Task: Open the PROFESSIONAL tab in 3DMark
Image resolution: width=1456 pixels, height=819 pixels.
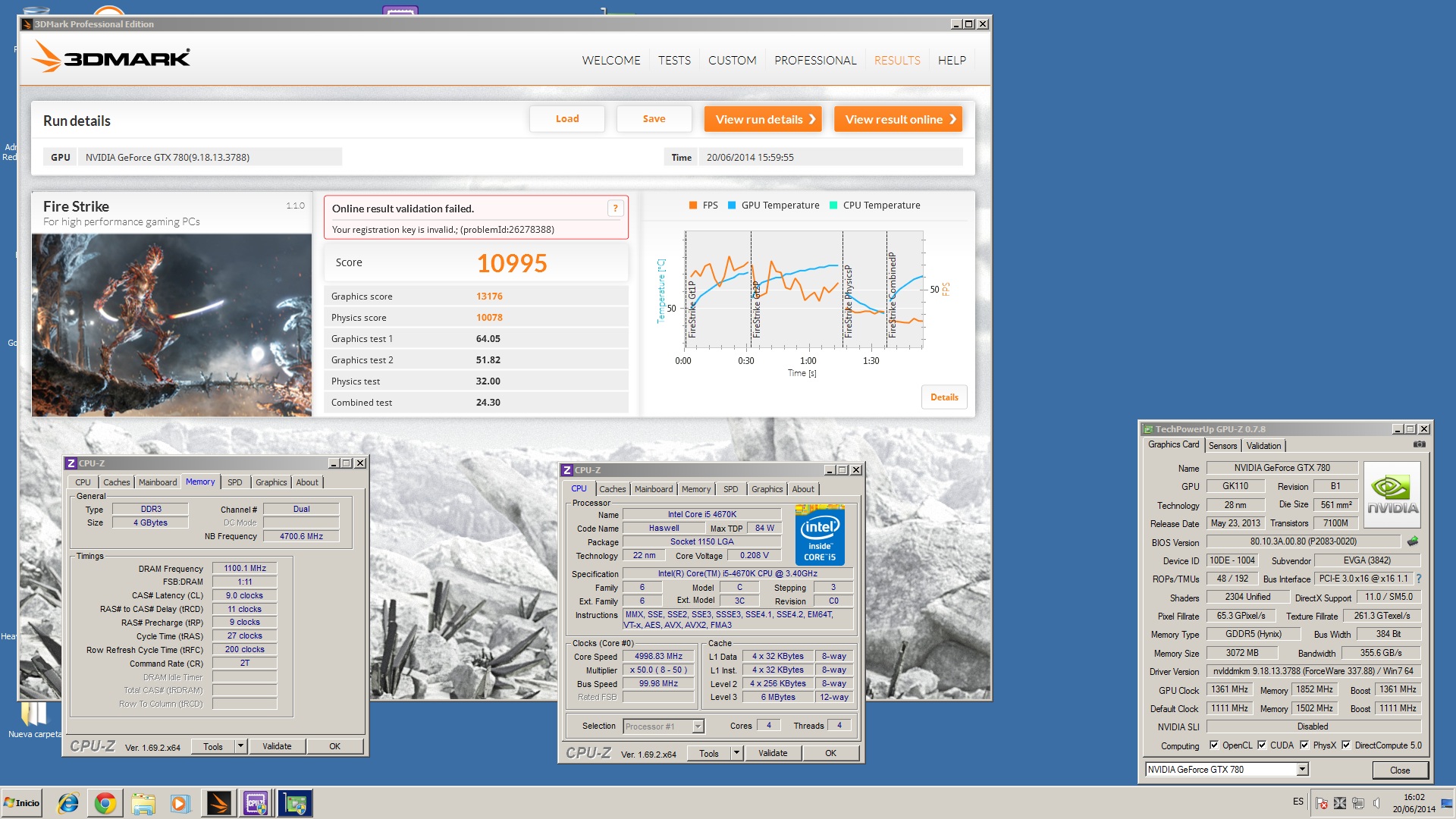Action: 815,61
